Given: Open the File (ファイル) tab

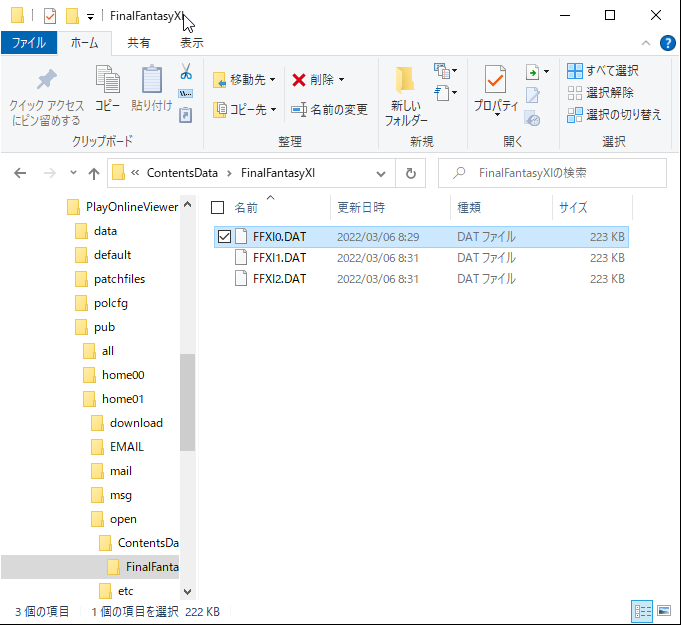Looking at the screenshot, I should pyautogui.click(x=29, y=43).
